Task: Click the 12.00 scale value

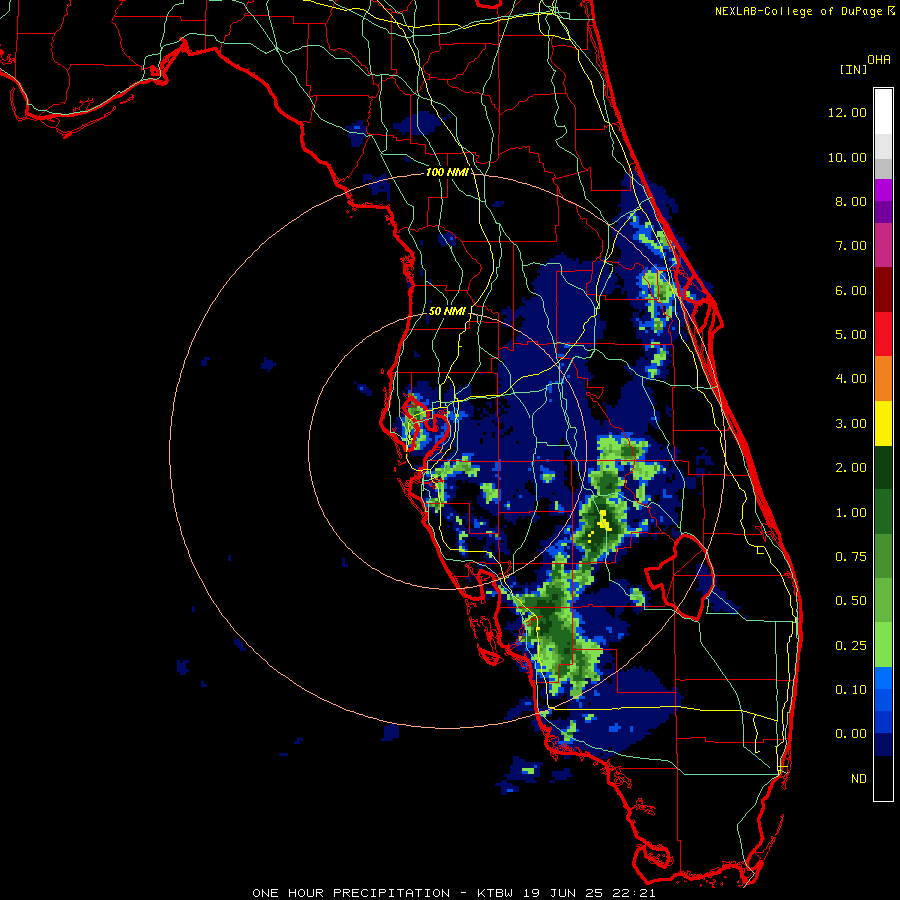Action: click(847, 112)
